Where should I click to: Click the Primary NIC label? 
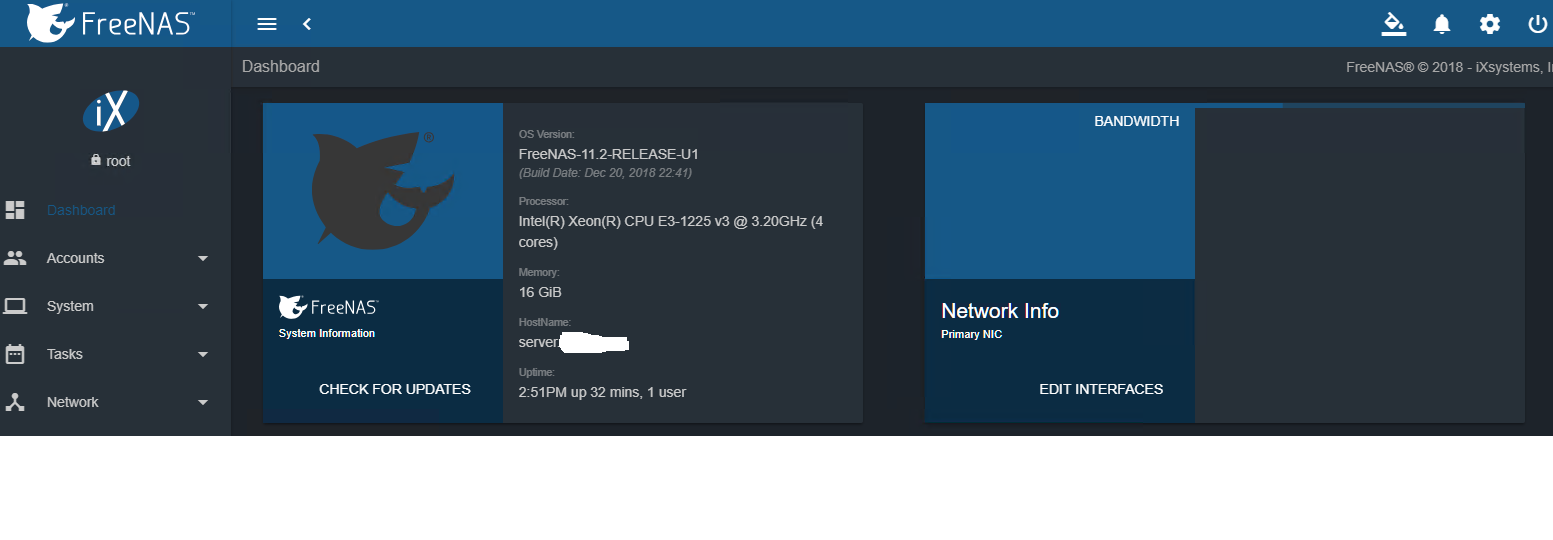point(971,335)
